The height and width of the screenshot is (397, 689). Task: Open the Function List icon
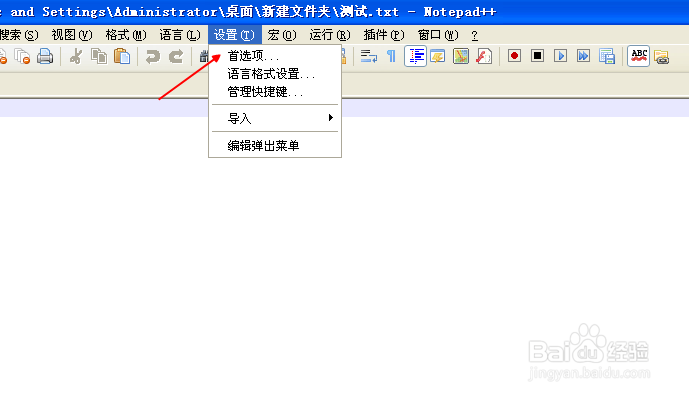483,56
